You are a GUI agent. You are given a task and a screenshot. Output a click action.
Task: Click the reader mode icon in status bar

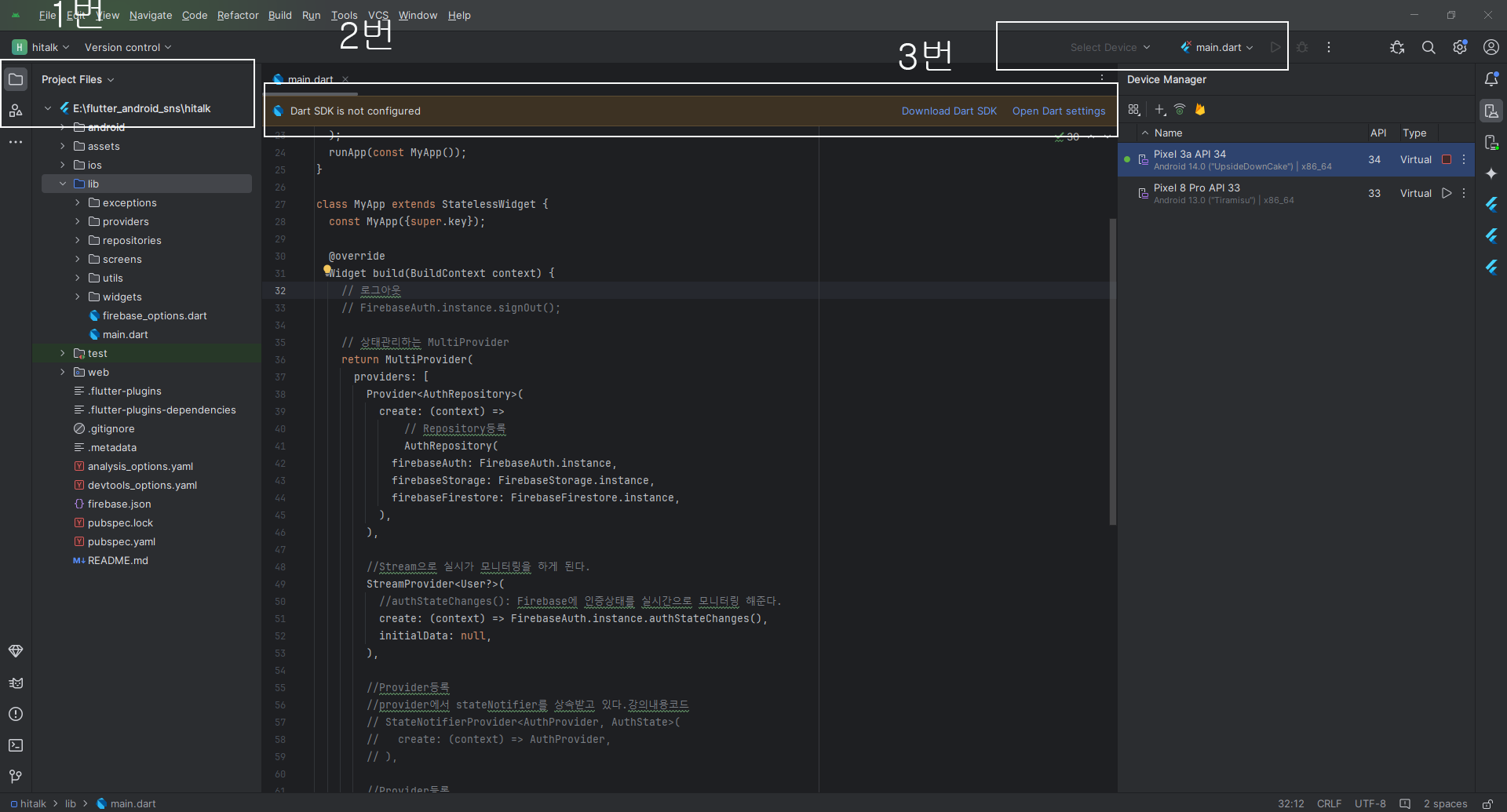click(x=1405, y=803)
